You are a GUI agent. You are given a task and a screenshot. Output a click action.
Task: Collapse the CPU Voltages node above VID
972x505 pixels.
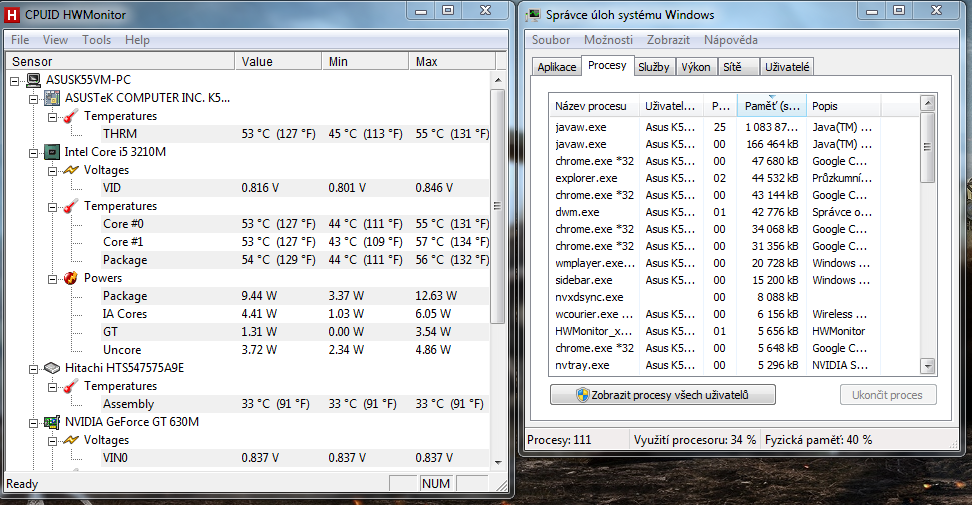(x=53, y=170)
